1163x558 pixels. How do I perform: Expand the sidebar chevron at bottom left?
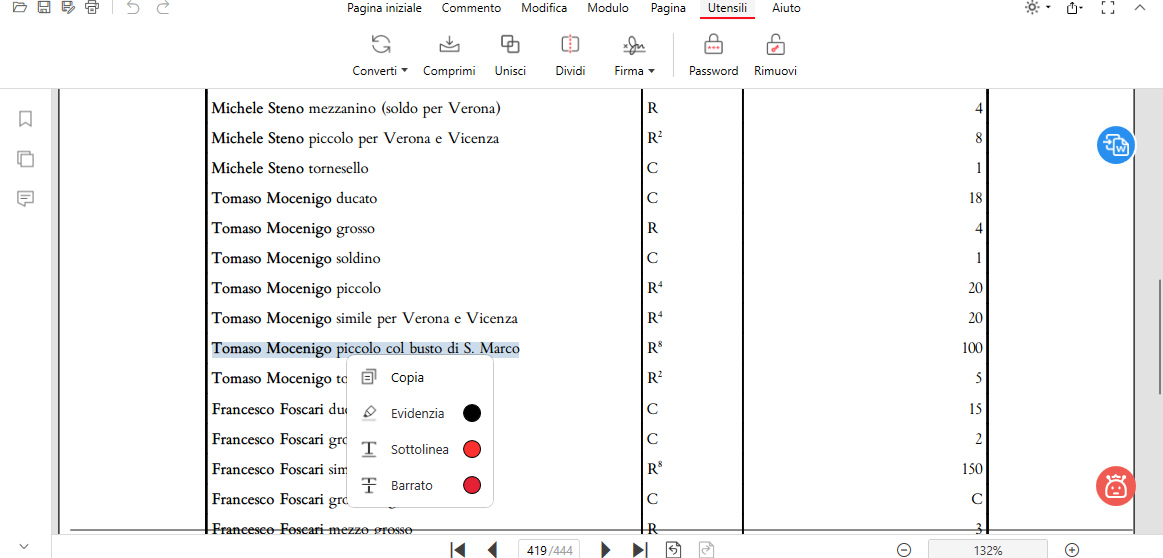tap(24, 545)
